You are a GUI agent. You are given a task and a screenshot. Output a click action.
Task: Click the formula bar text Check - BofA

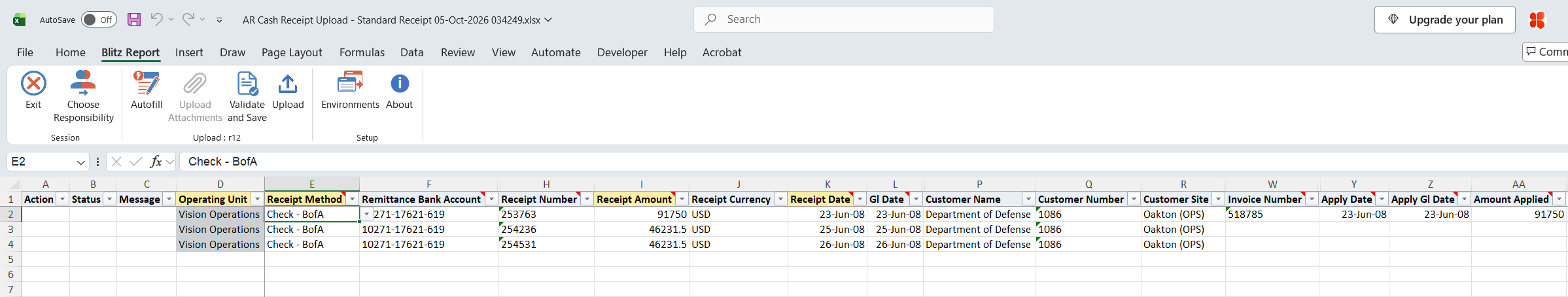pyautogui.click(x=222, y=162)
